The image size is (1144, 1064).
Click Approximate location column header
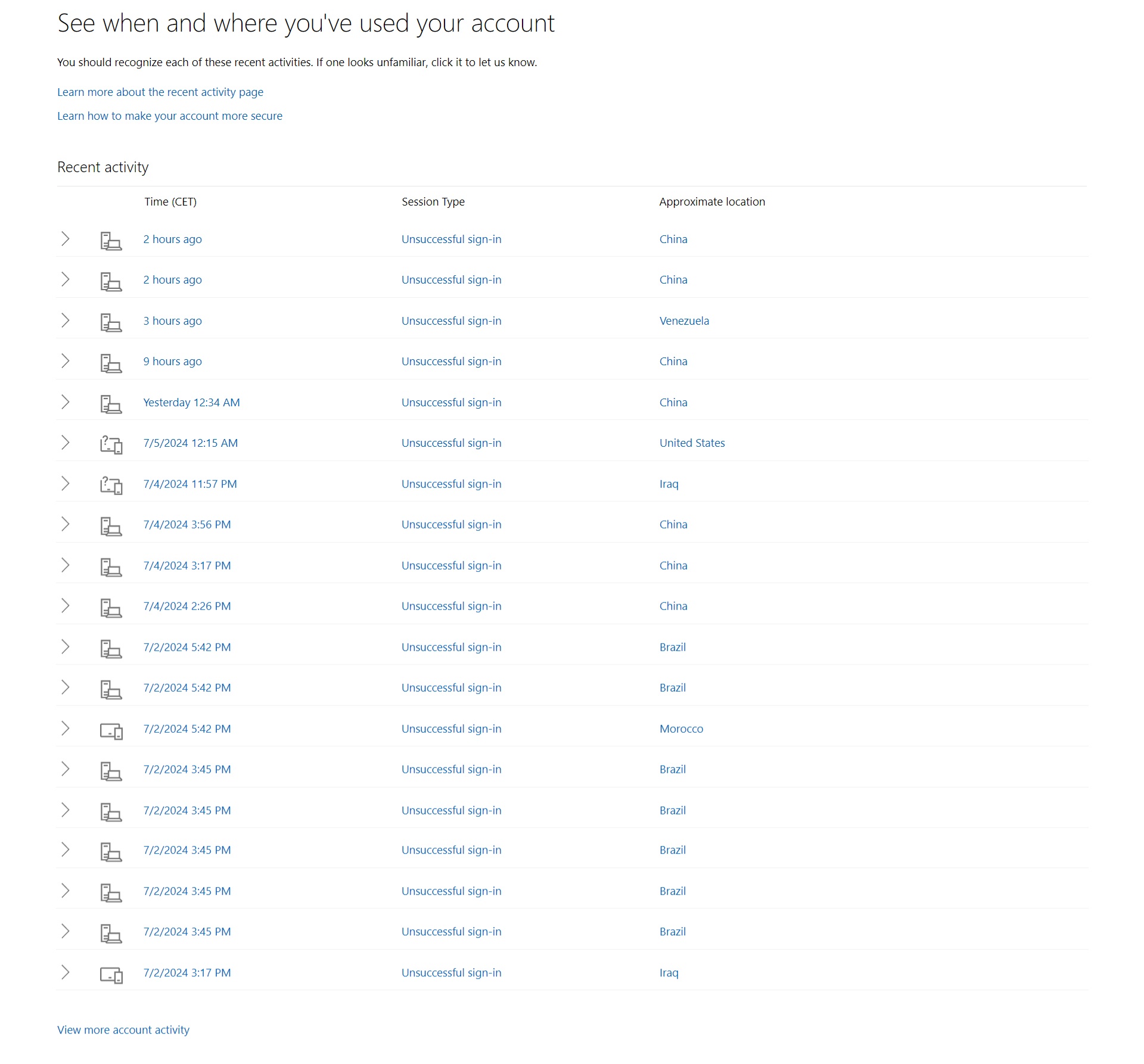712,201
